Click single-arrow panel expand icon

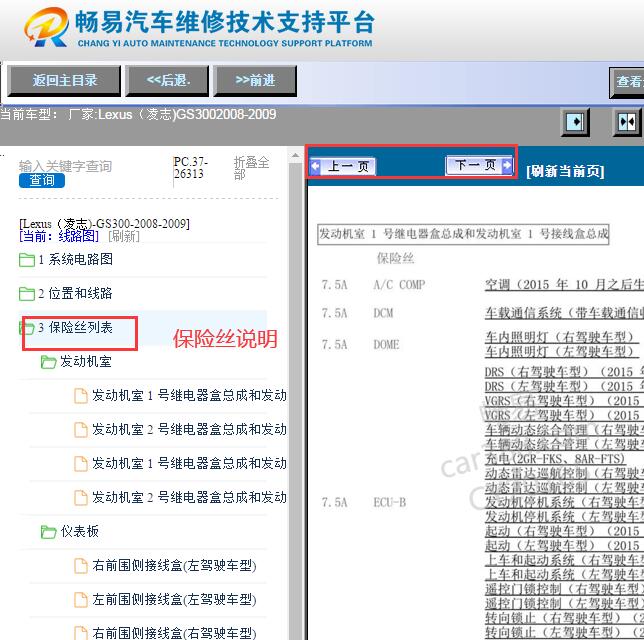575,122
